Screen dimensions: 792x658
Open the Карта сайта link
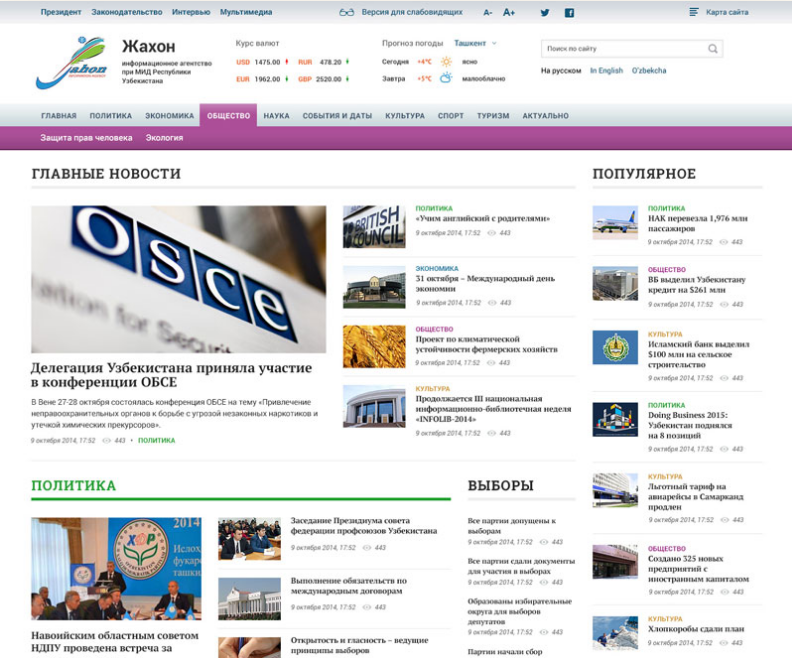(727, 12)
